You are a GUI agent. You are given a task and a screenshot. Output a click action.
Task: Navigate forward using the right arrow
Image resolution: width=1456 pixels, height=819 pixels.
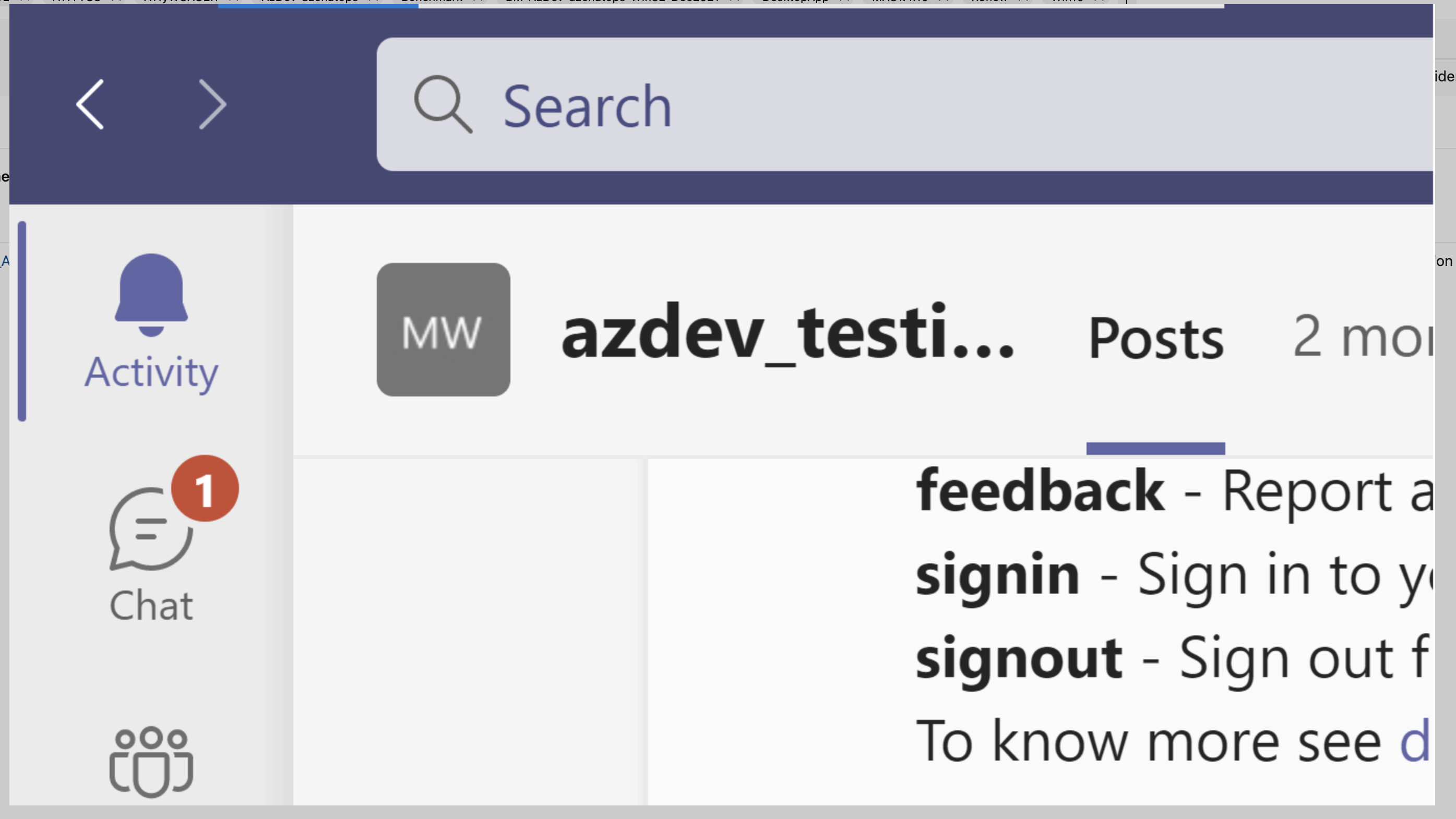point(213,104)
